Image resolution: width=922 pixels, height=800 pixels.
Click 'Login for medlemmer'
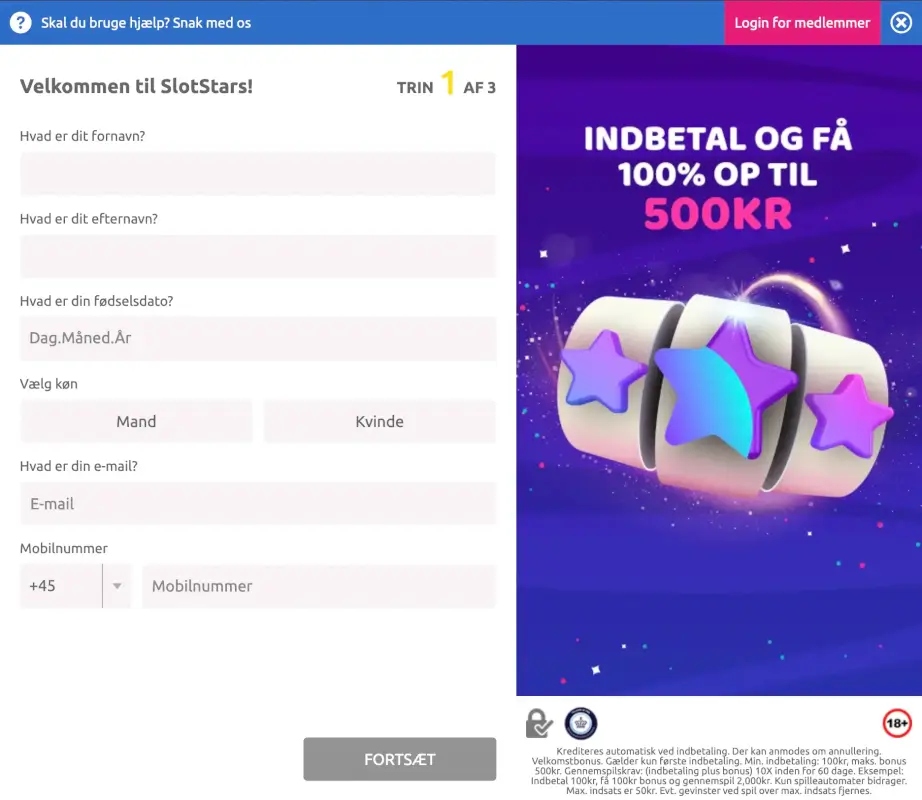click(802, 22)
